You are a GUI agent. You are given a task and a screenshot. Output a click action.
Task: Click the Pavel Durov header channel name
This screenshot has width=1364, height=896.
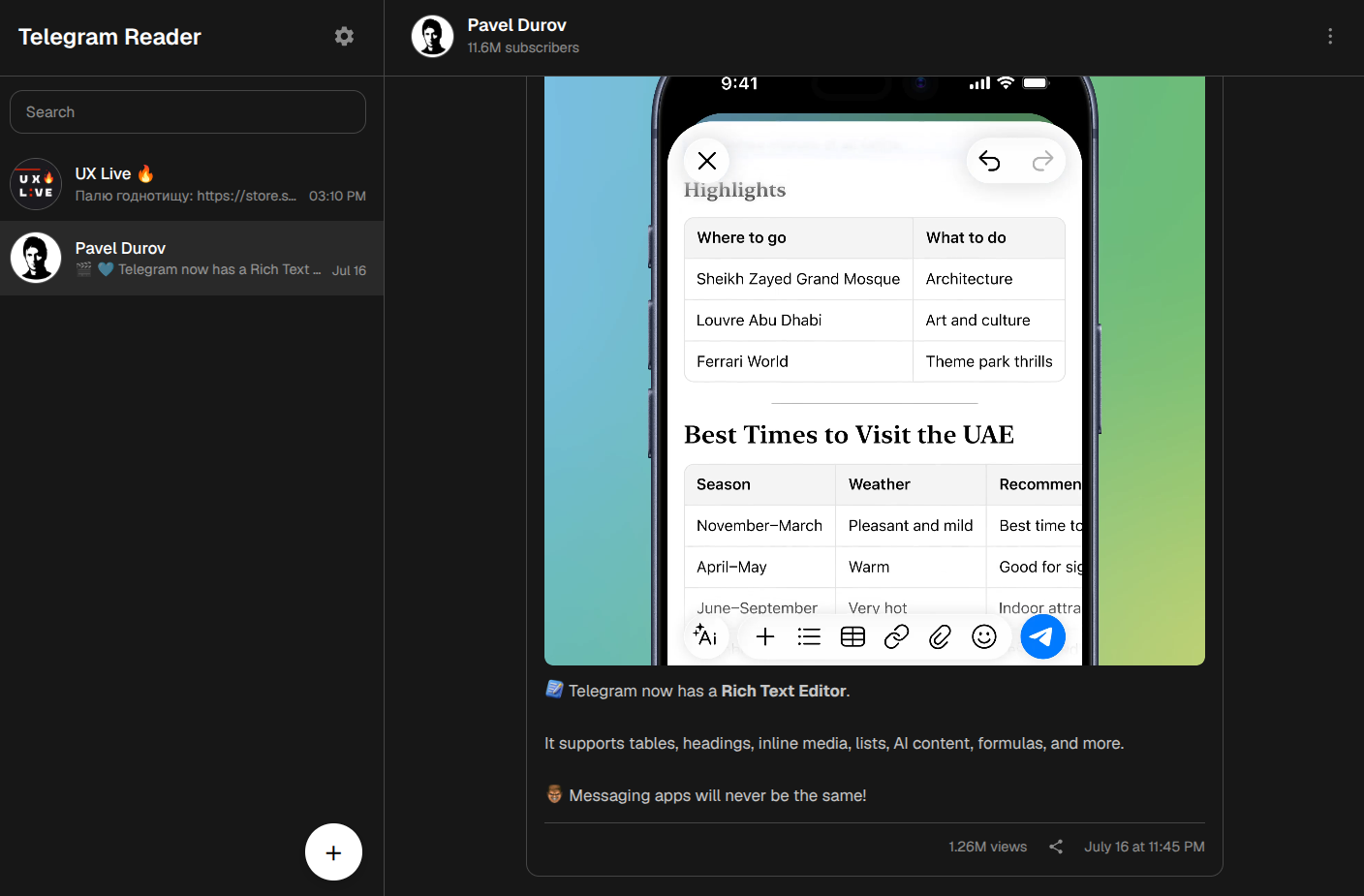tap(516, 25)
